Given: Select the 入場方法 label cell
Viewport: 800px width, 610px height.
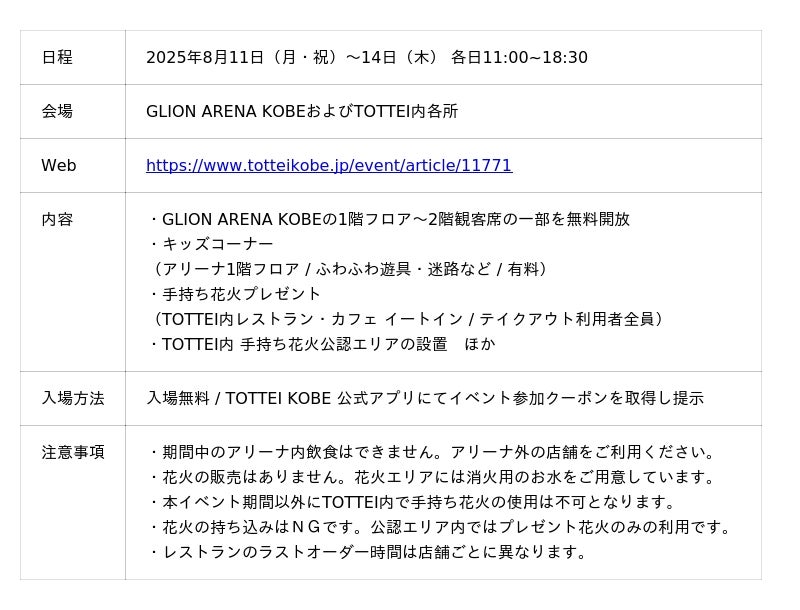Looking at the screenshot, I should (72, 398).
